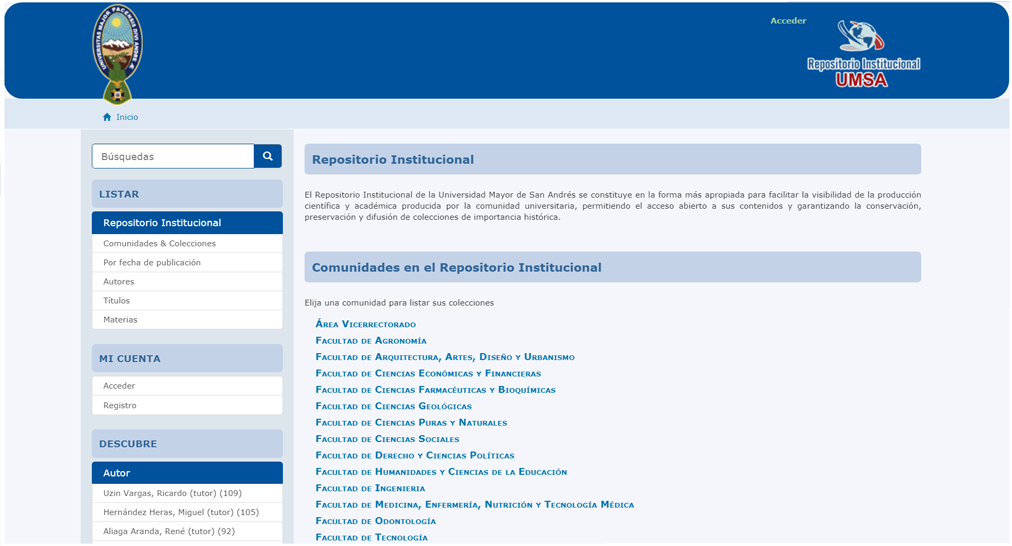Click Inicio breadcrumb link
Image resolution: width=1012 pixels, height=546 pixels.
click(x=127, y=117)
